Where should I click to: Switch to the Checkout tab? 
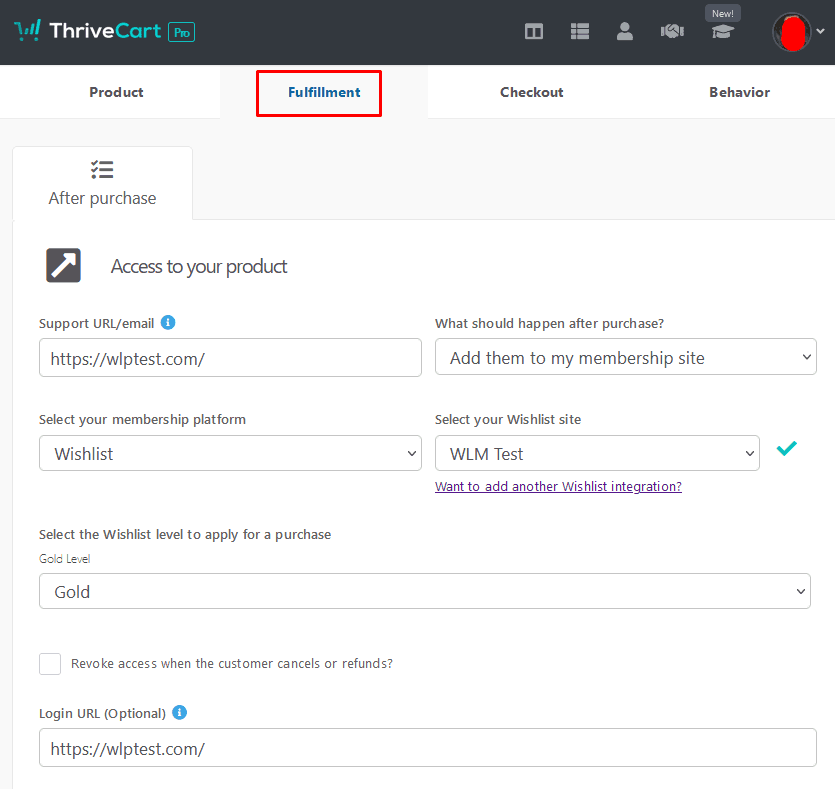tap(531, 92)
